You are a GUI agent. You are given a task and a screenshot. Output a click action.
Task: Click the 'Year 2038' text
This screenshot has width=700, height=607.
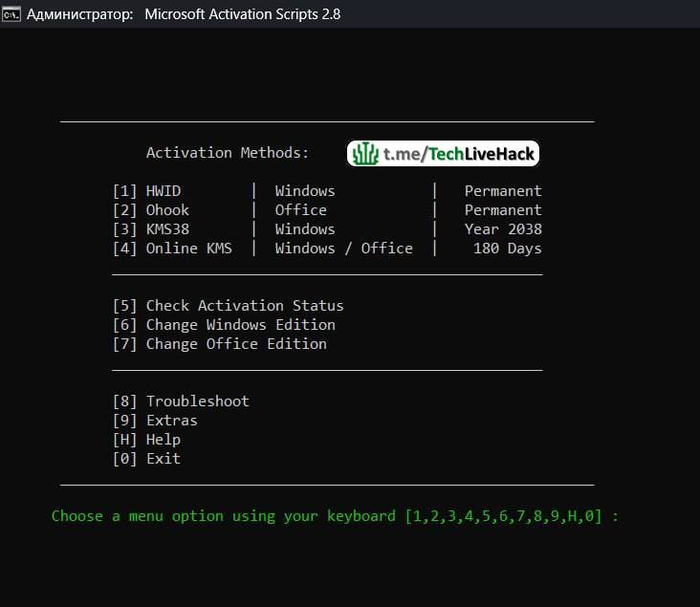503,229
